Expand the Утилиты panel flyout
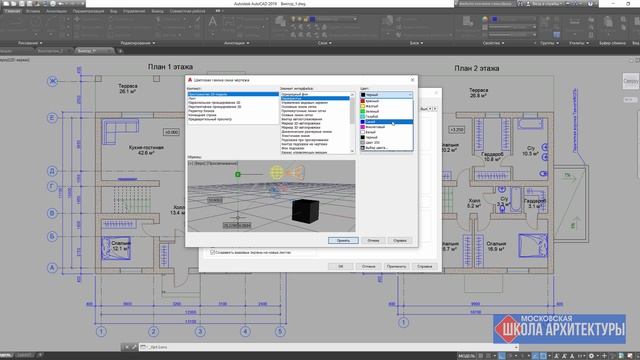This screenshot has width=640, height=360. pos(579,43)
